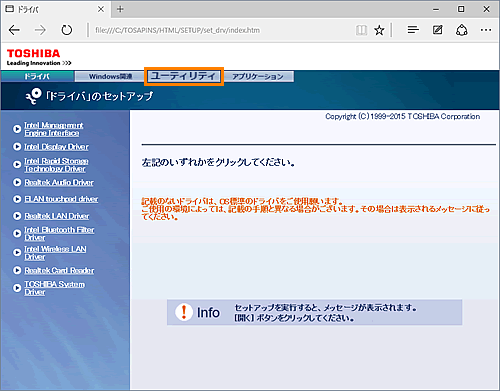Click bullet icon beside Intel Wireless LAN Driver

[x=17, y=253]
